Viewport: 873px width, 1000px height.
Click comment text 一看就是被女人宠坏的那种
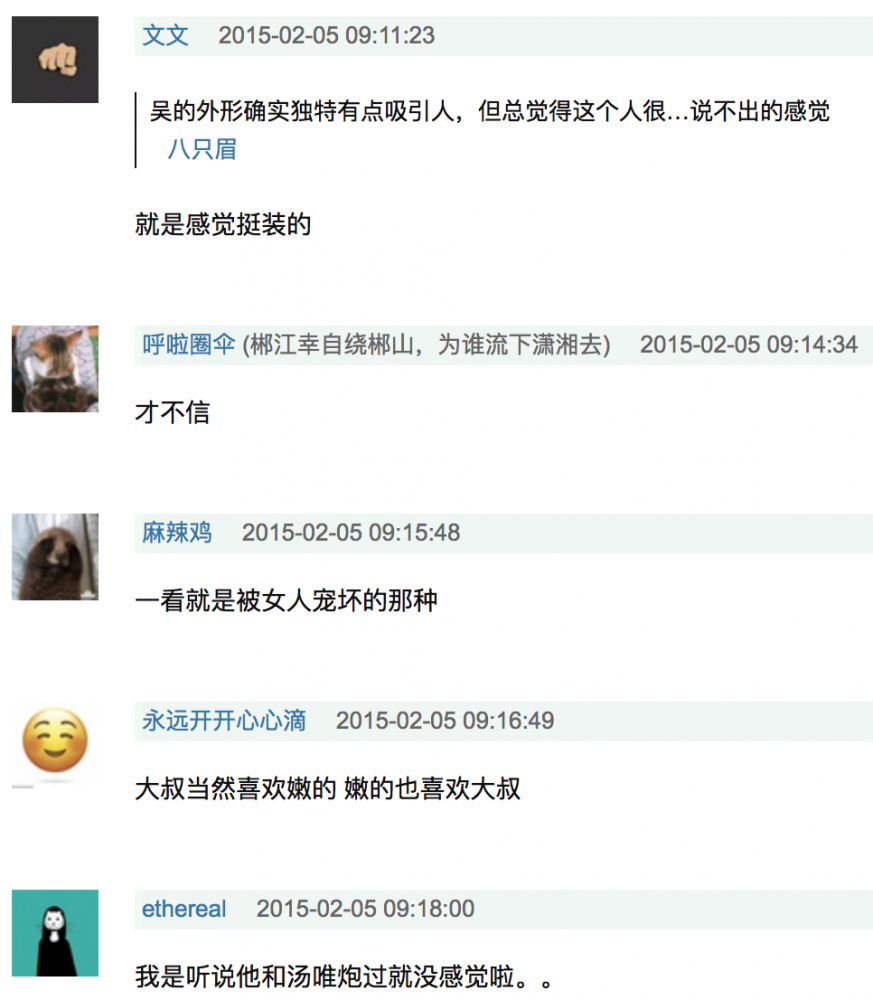click(x=286, y=600)
